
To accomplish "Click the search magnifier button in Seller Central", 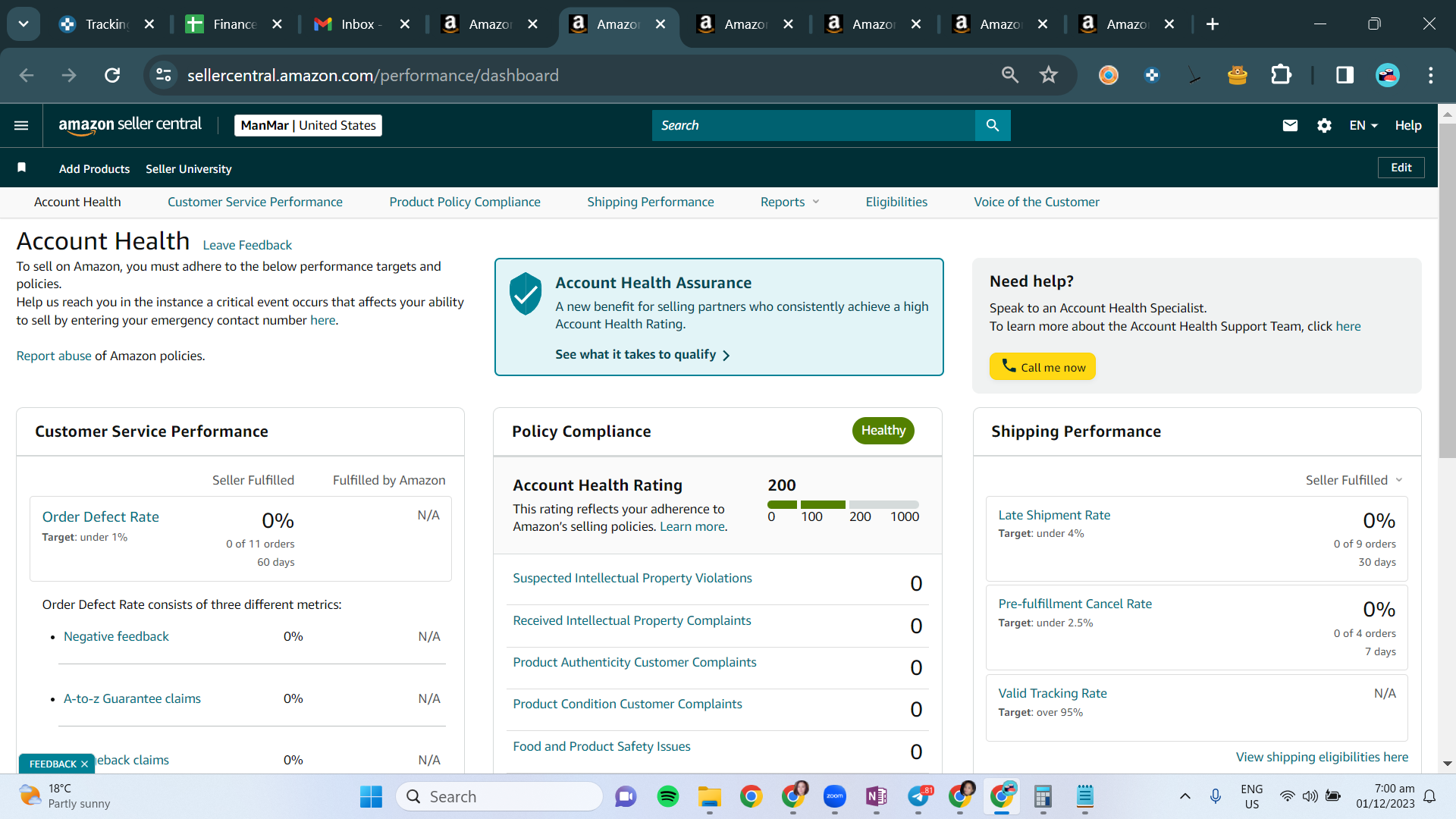I will coord(993,126).
